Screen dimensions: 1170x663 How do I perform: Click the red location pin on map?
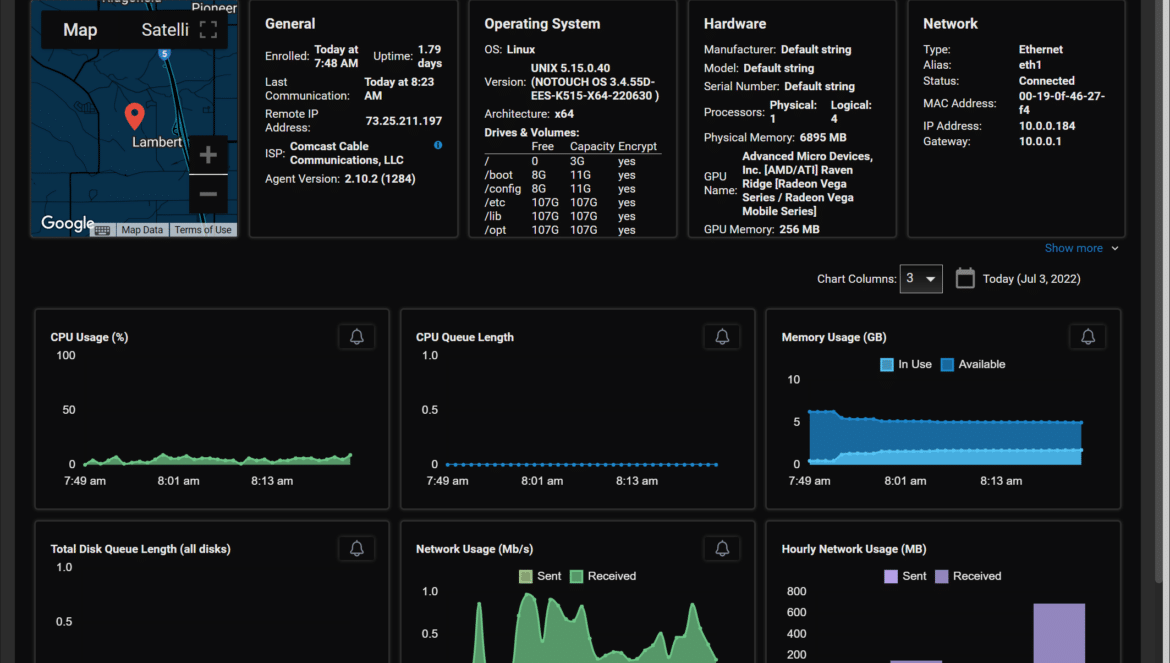click(x=134, y=116)
